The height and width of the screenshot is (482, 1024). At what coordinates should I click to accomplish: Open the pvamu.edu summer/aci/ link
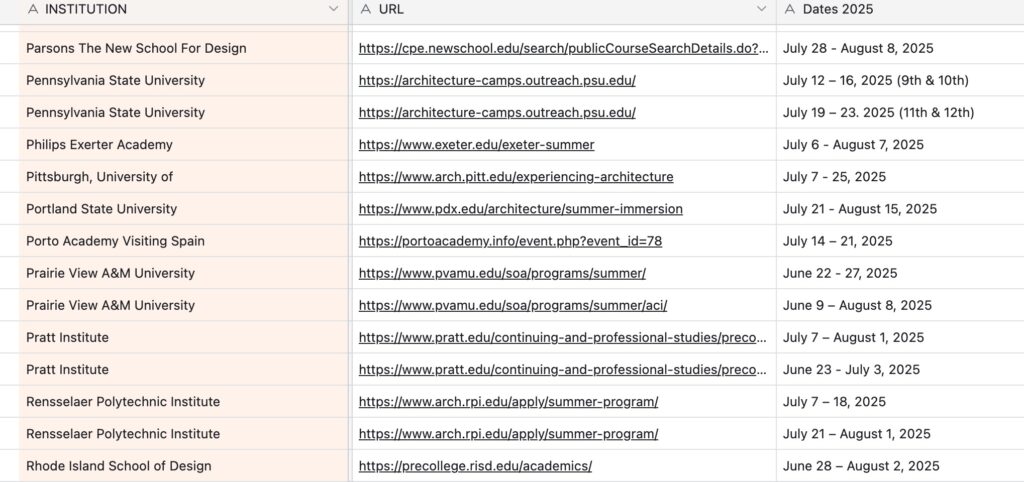coord(513,305)
